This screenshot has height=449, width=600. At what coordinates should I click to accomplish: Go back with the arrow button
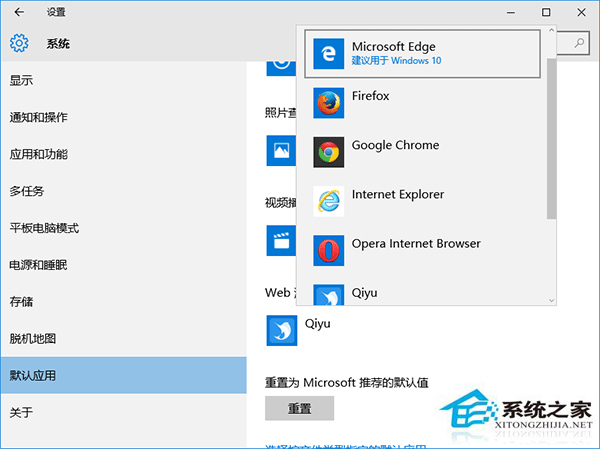19,12
